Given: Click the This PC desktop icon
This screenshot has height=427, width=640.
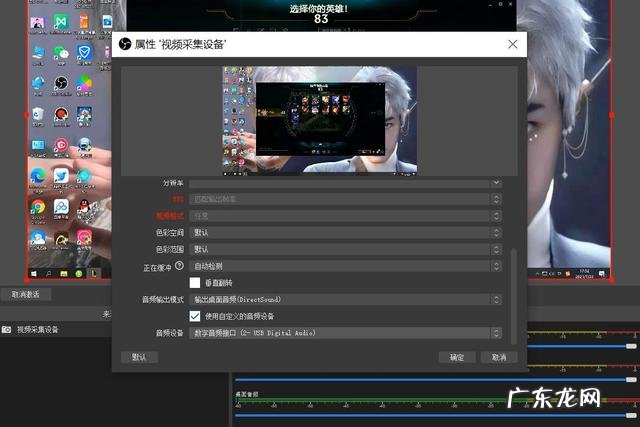Looking at the screenshot, I should pyautogui.click(x=39, y=53).
